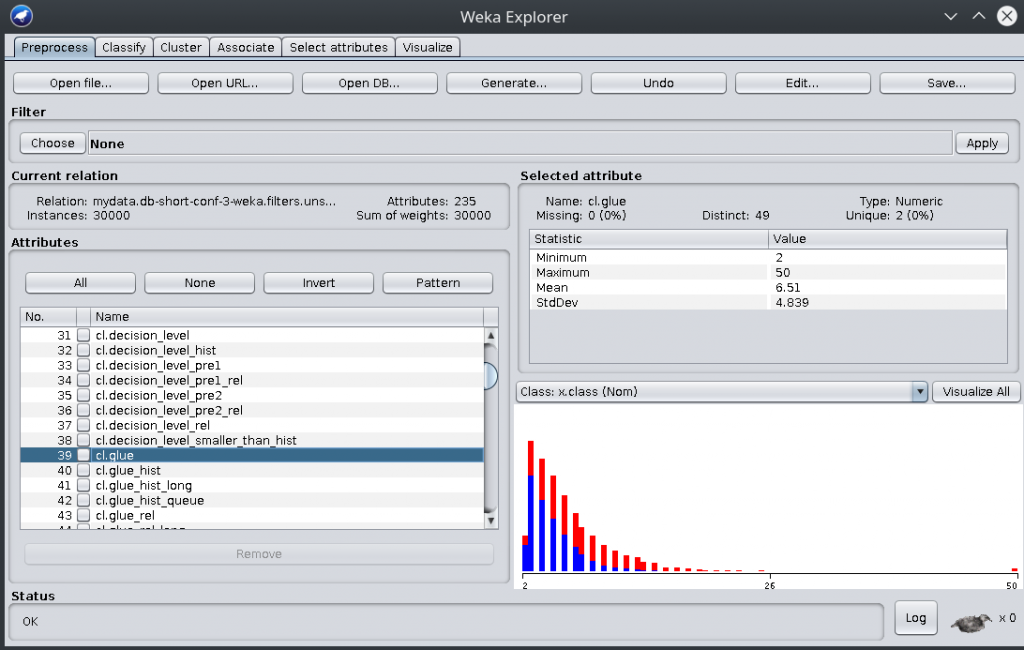Viewport: 1024px width, 650px height.
Task: Click attribute list scroll up arrow
Action: pos(491,336)
